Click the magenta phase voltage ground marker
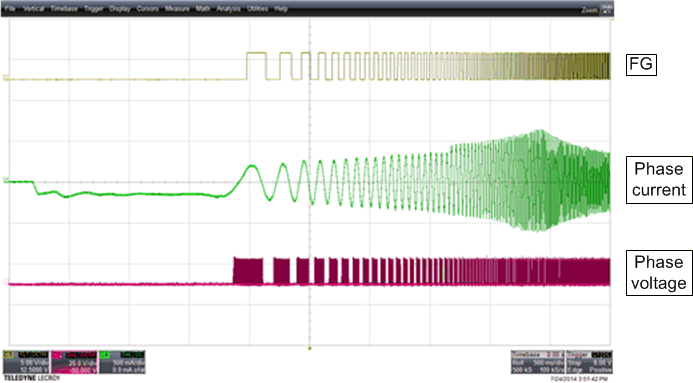 coord(6,281)
